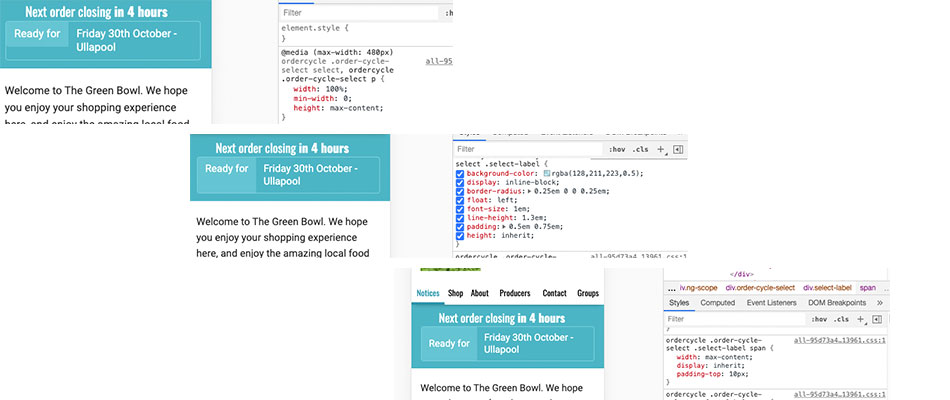Image resolution: width=950 pixels, height=400 pixels.
Task: Click the Filter field above element.style
Action: (359, 13)
